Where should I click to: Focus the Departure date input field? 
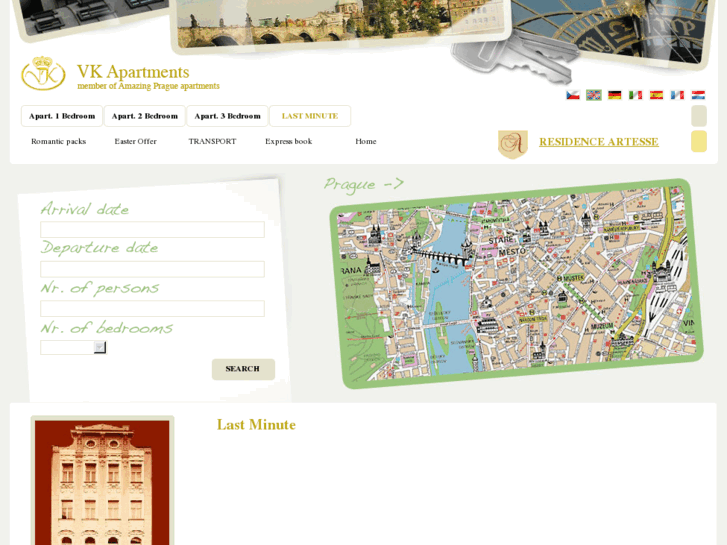point(153,269)
